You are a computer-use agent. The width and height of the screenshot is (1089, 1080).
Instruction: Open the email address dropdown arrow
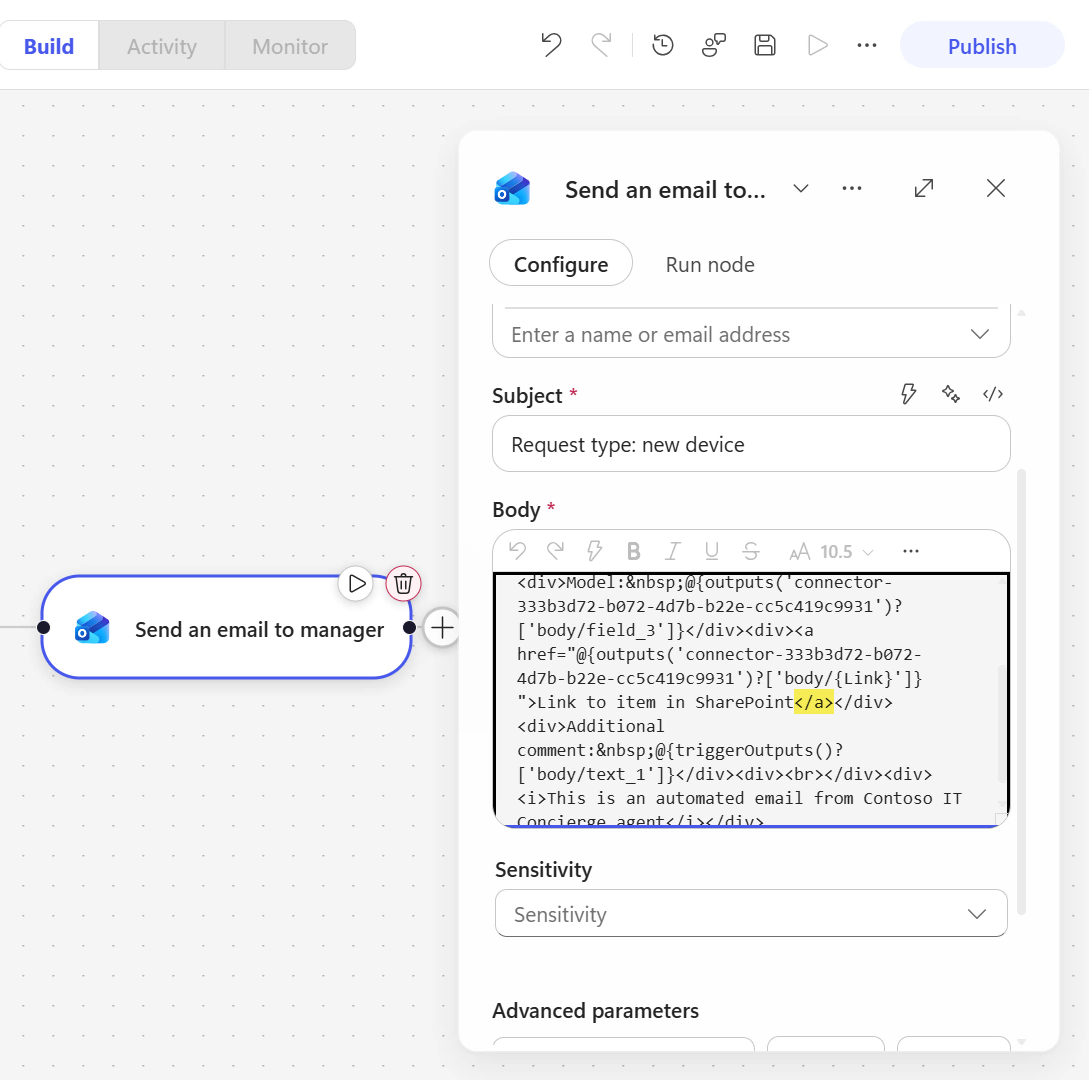979,334
